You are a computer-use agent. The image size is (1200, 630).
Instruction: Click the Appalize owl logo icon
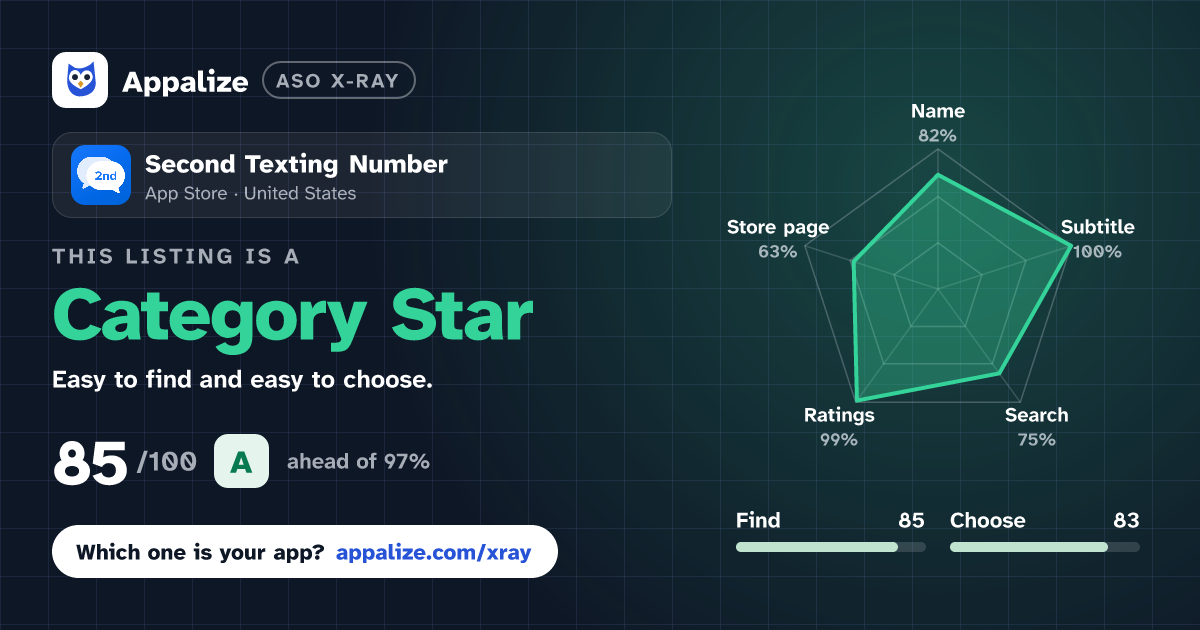click(x=80, y=80)
